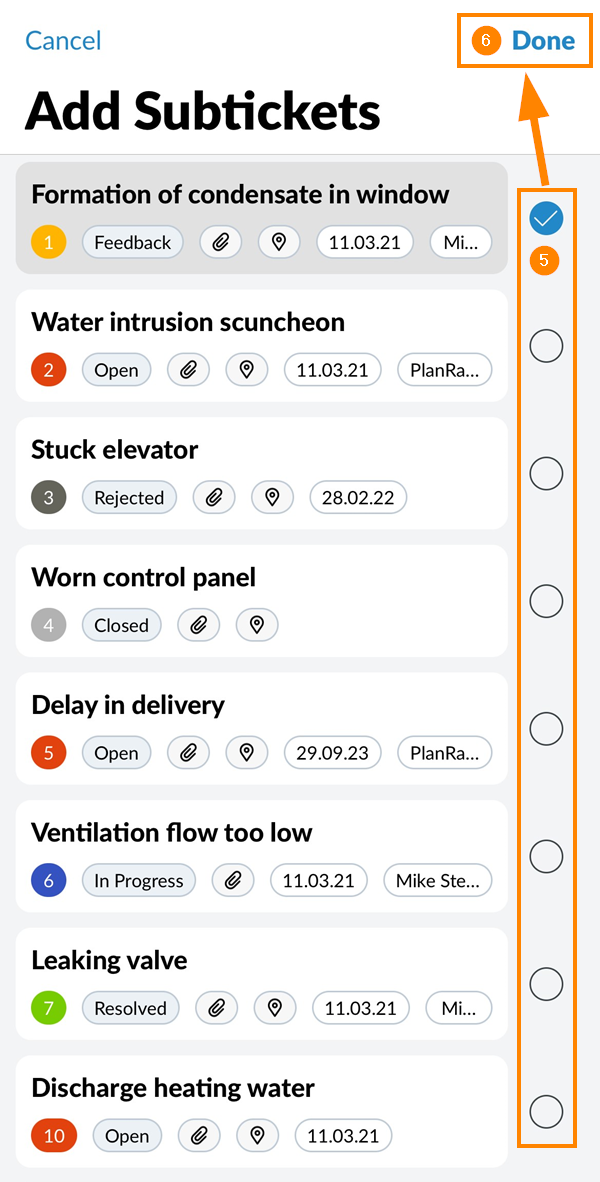This screenshot has width=600, height=1182.
Task: Click location pin on Delay in delivery ticket
Action: 247,753
